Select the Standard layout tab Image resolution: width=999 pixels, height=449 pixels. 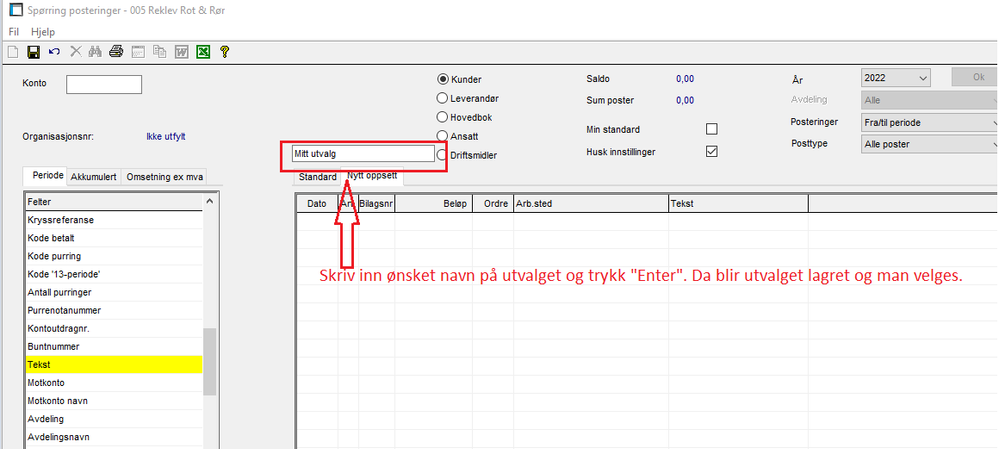tap(317, 177)
